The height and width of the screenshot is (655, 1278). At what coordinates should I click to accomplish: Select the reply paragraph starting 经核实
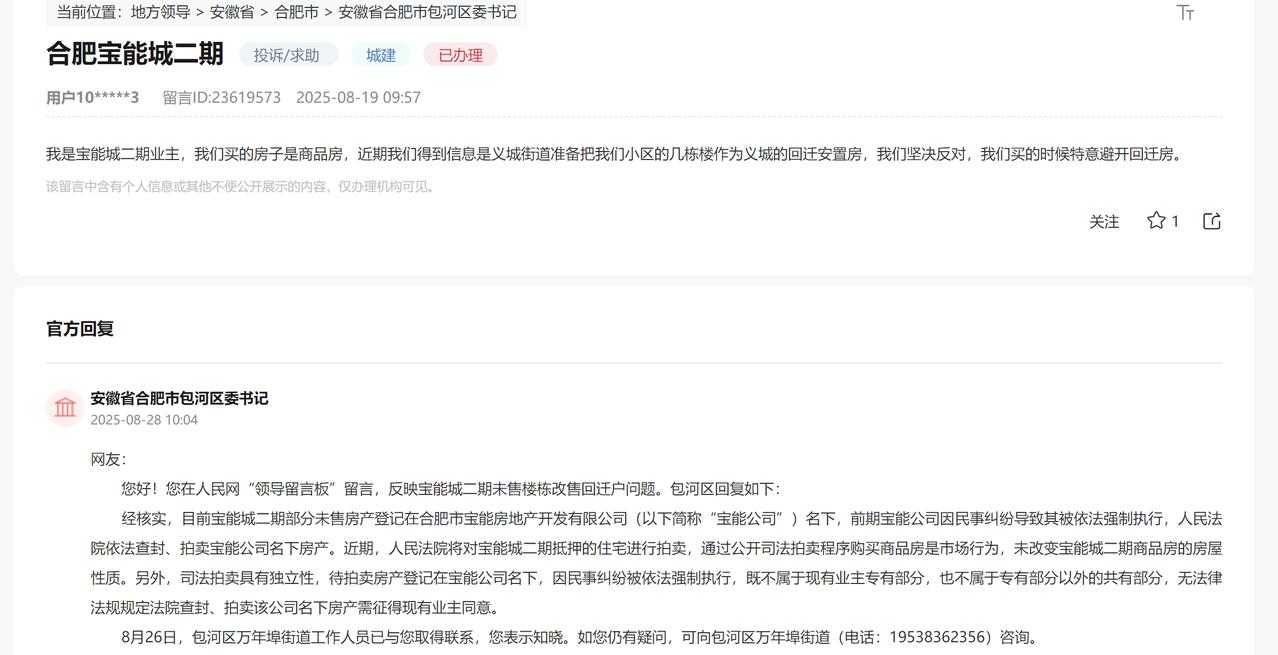click(656, 563)
